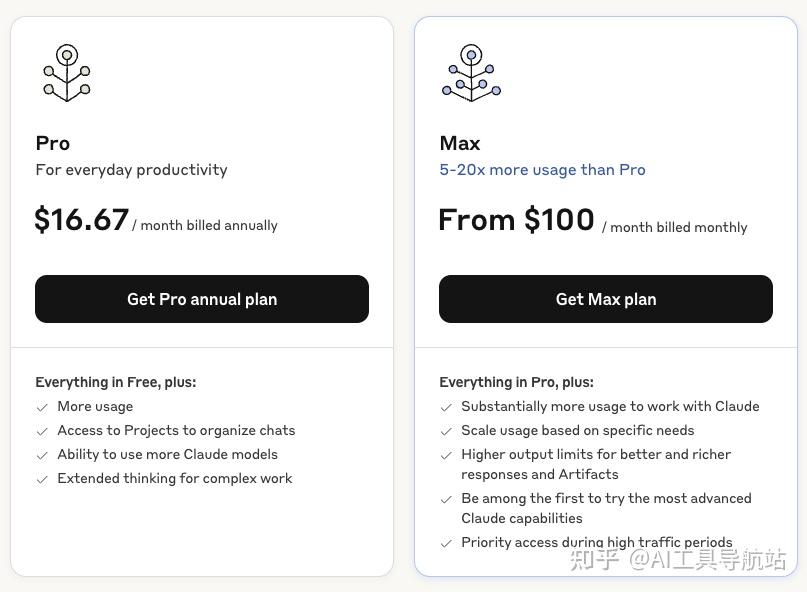This screenshot has height=592, width=807.
Task: Click the $16.67 price text
Action: [x=82, y=220]
